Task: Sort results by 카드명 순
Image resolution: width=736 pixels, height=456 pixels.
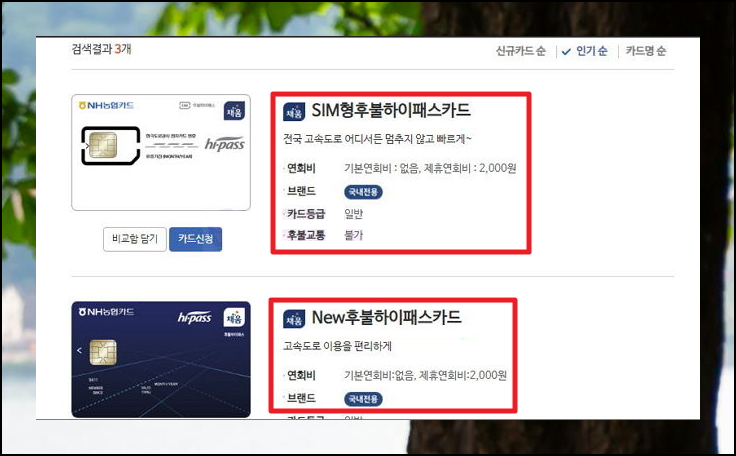Action: [x=645, y=51]
